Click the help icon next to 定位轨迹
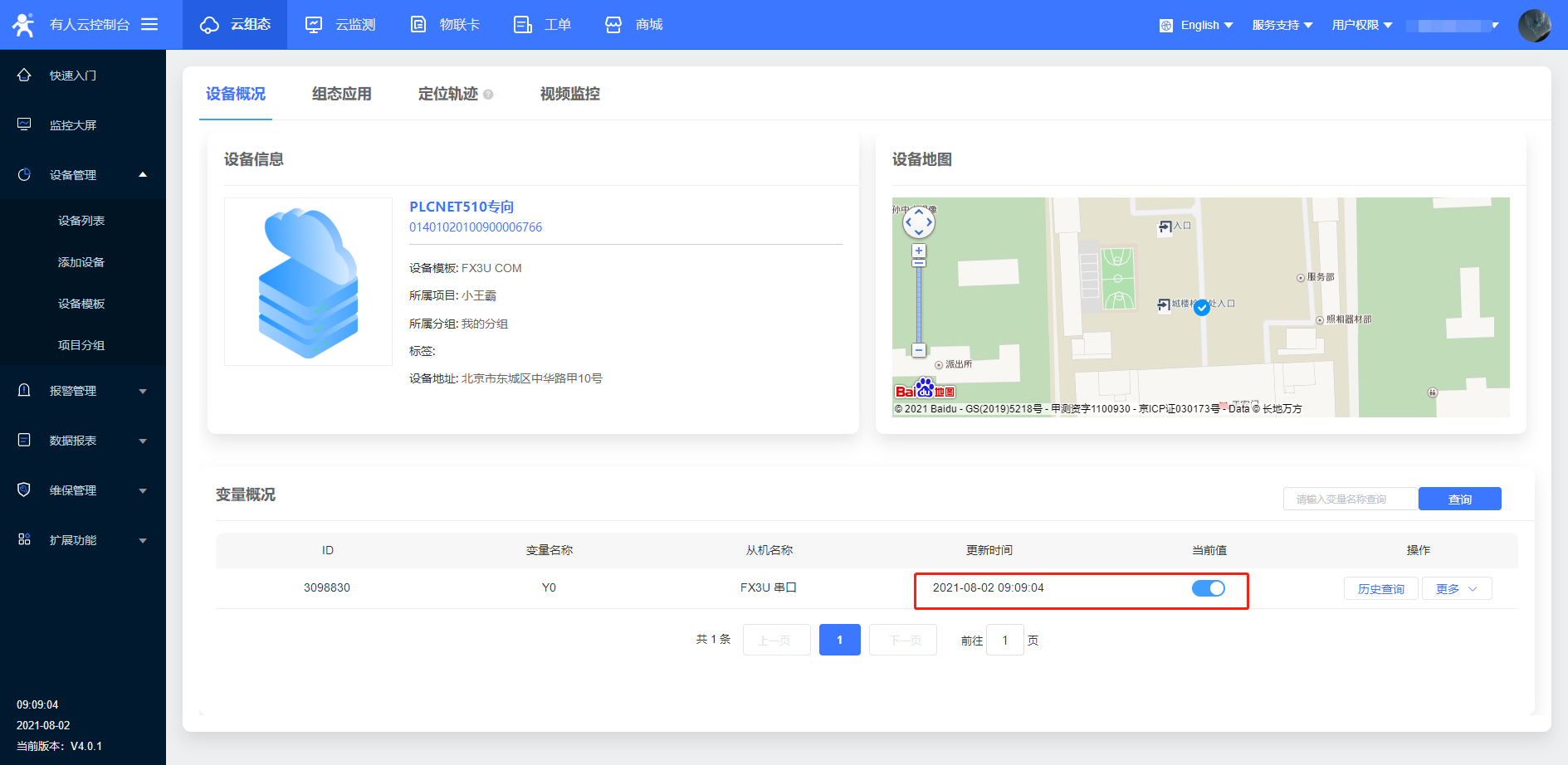This screenshot has width=1568, height=765. coord(488,95)
